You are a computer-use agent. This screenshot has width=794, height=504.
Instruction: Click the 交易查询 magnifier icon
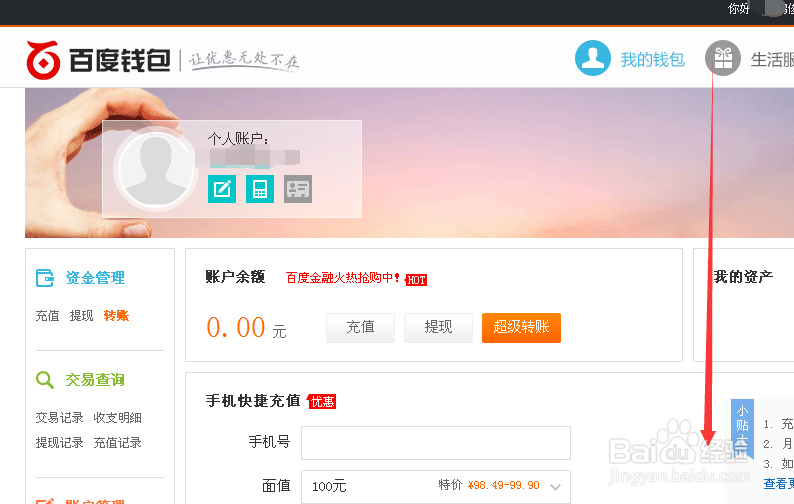[45, 379]
